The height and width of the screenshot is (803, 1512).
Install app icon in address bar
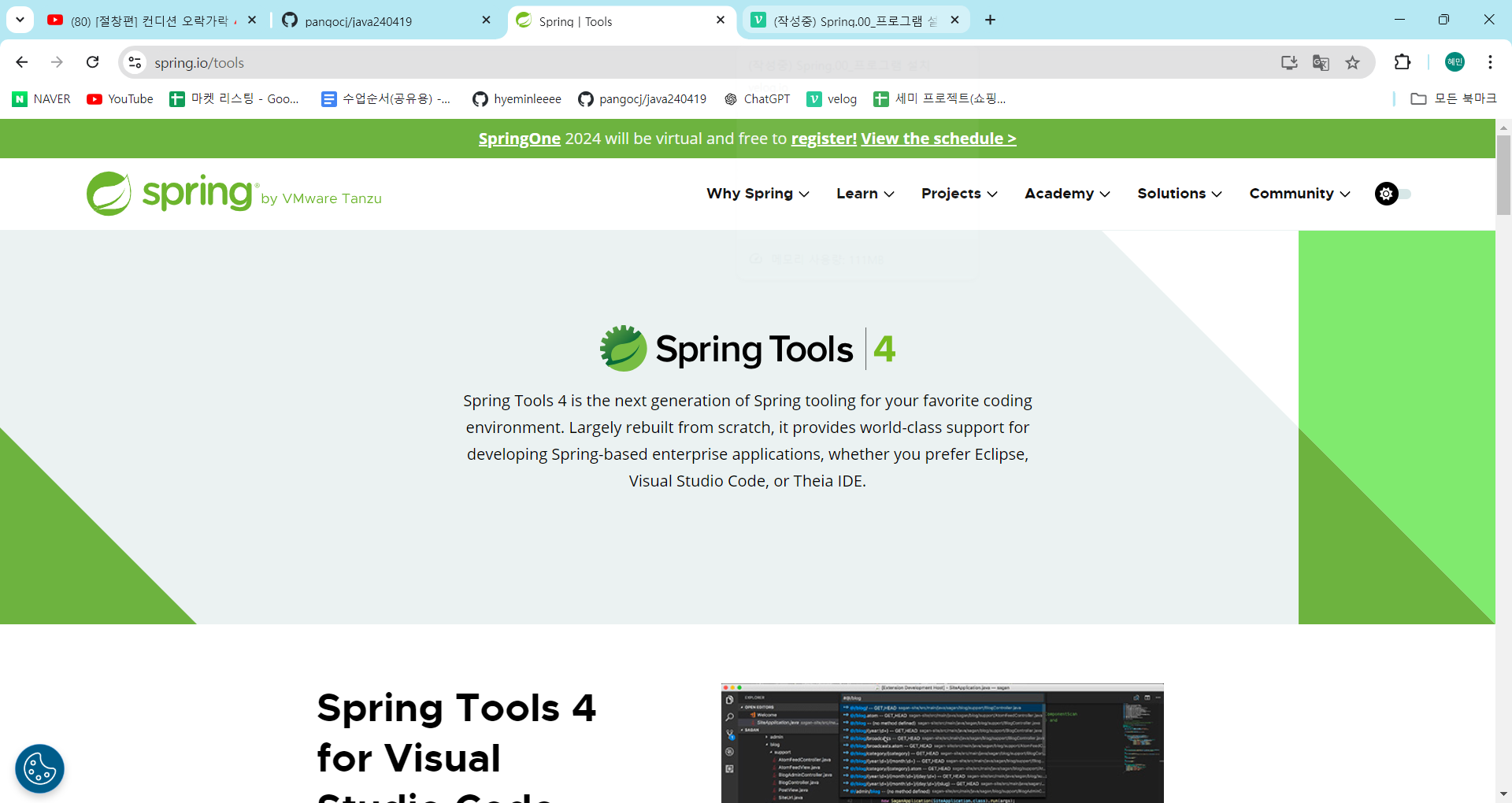point(1289,62)
